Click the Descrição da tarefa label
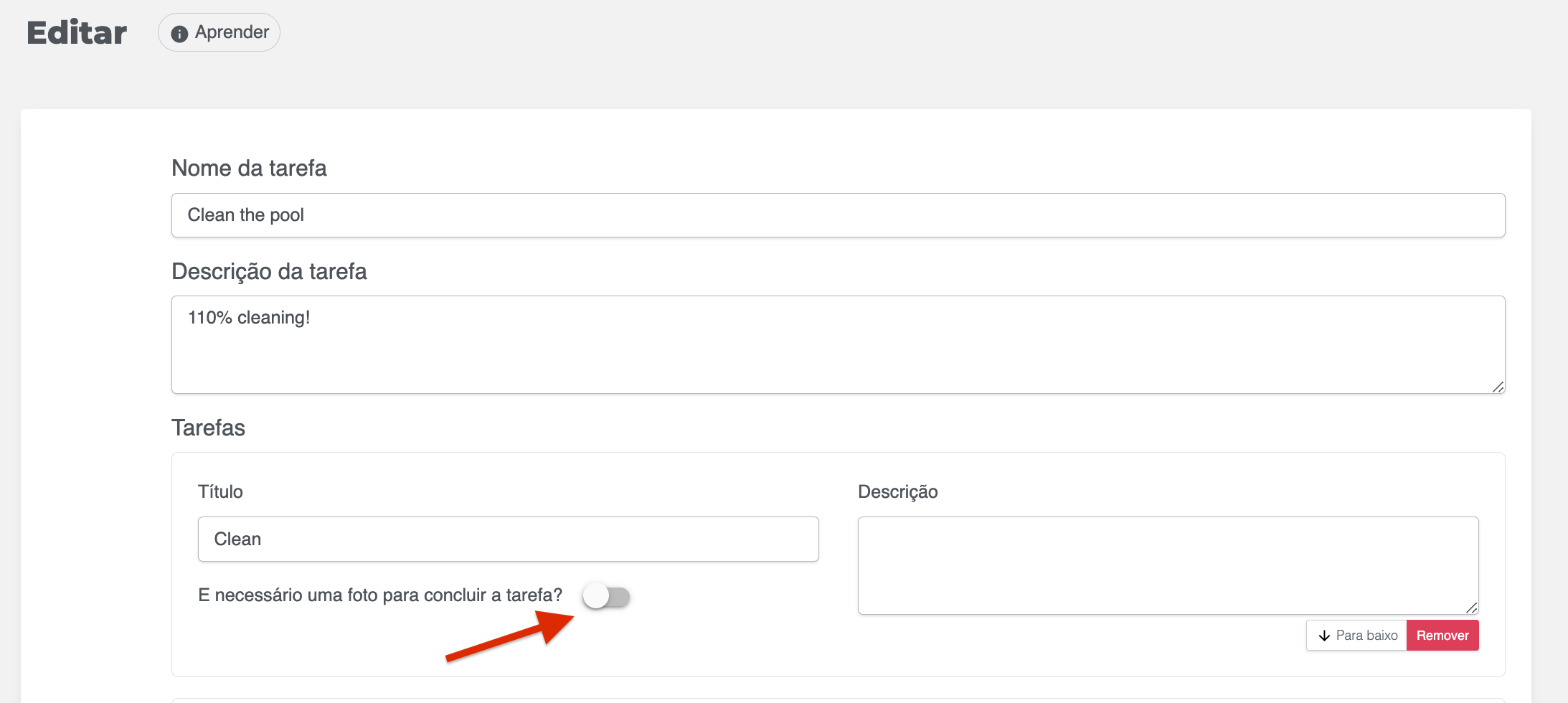Viewport: 1568px width, 703px height. 269,271
